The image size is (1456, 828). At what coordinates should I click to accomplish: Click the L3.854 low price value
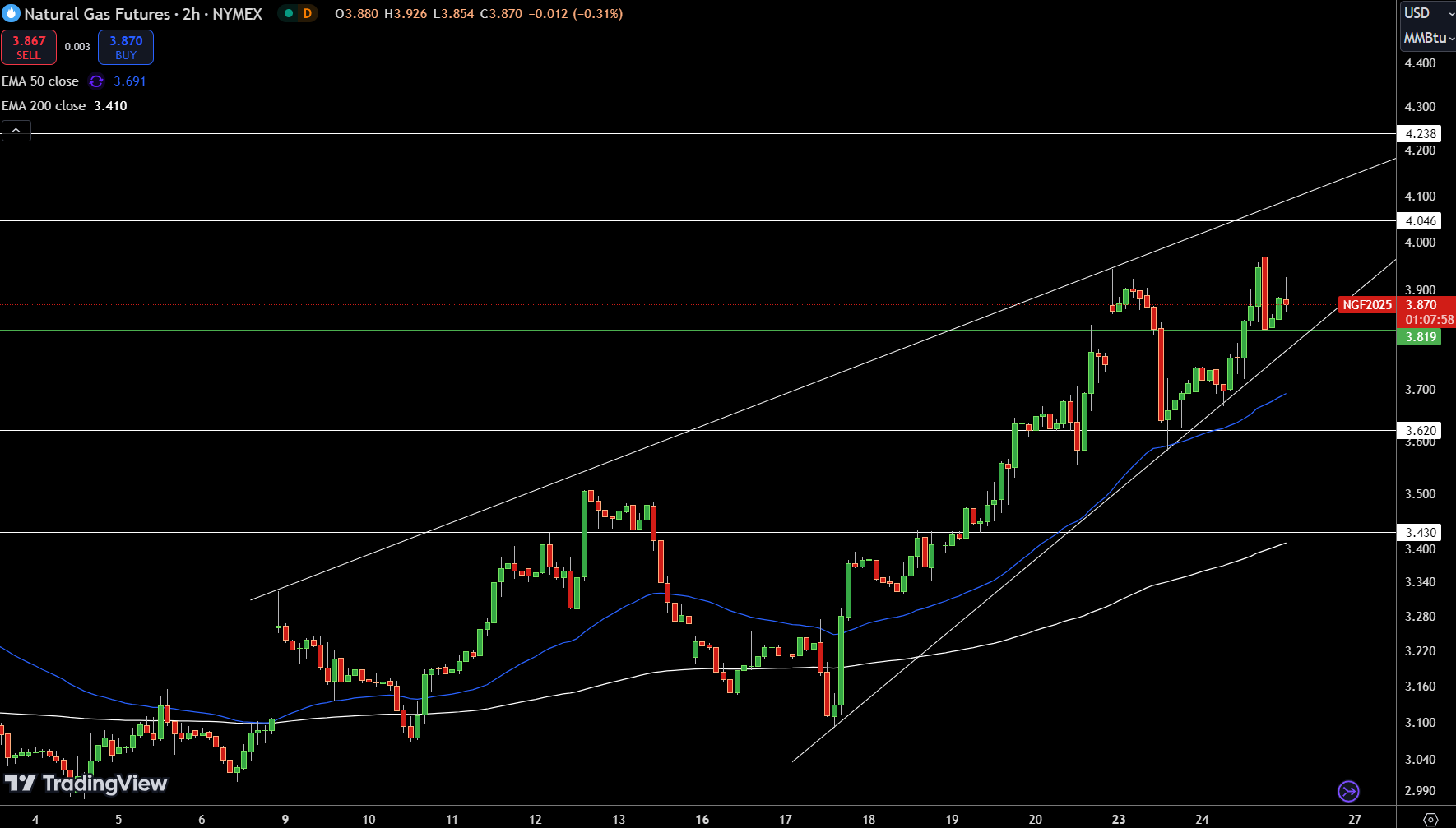point(453,14)
